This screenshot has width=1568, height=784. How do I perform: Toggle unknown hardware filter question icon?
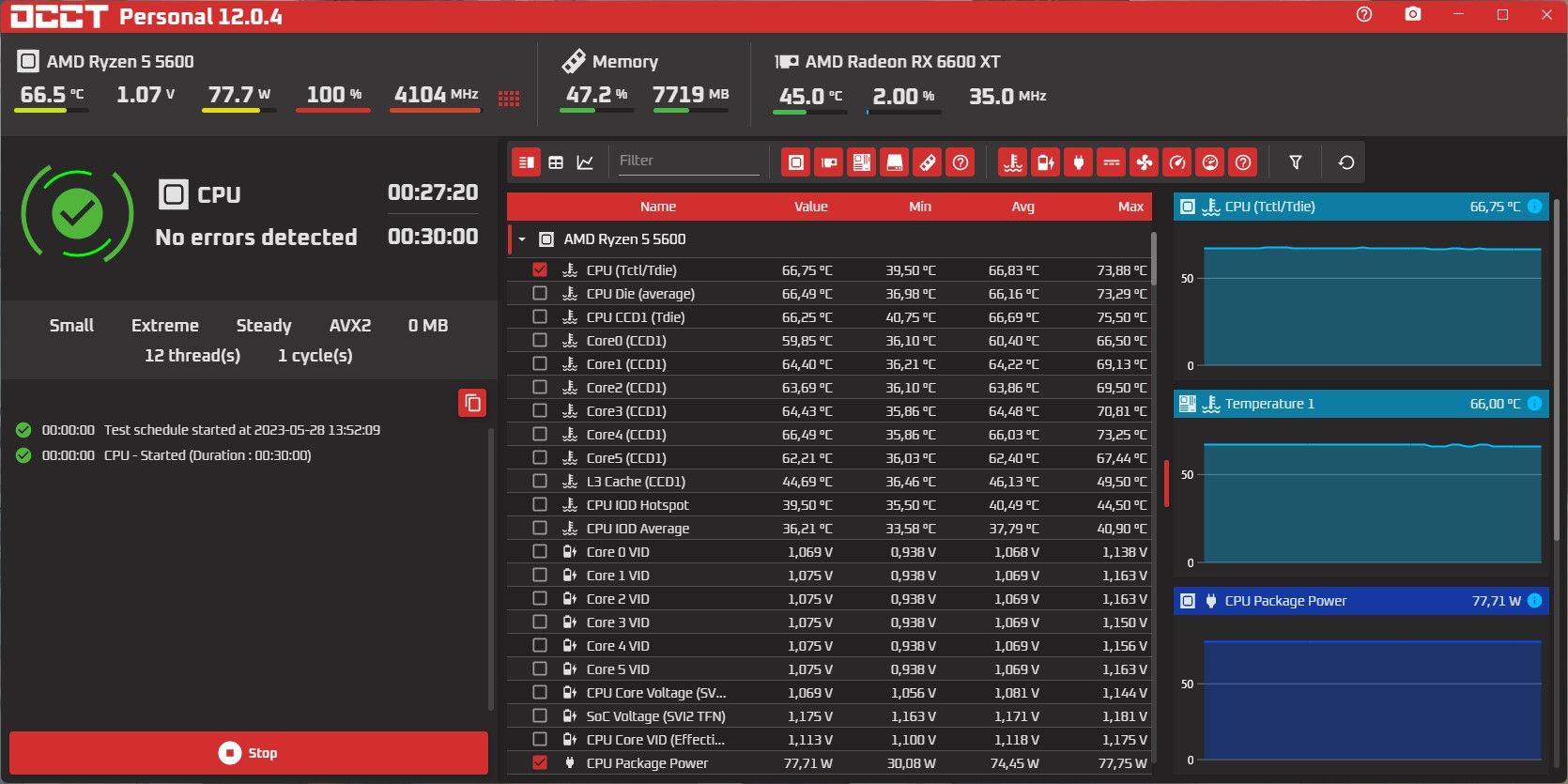tap(961, 162)
